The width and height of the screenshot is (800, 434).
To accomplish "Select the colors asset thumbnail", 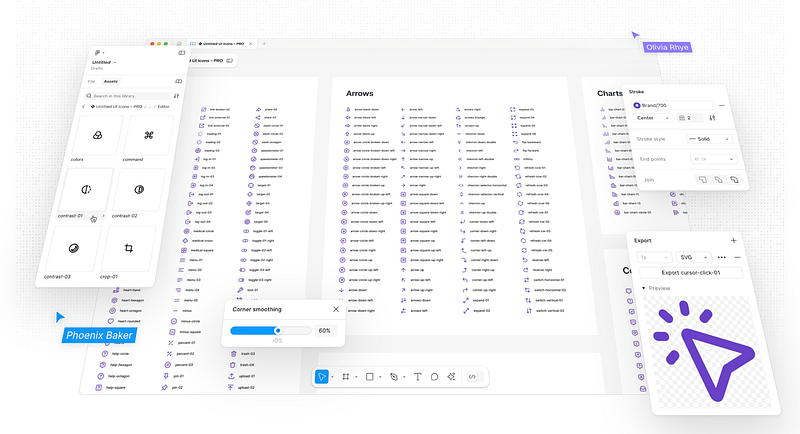I will pos(97,135).
